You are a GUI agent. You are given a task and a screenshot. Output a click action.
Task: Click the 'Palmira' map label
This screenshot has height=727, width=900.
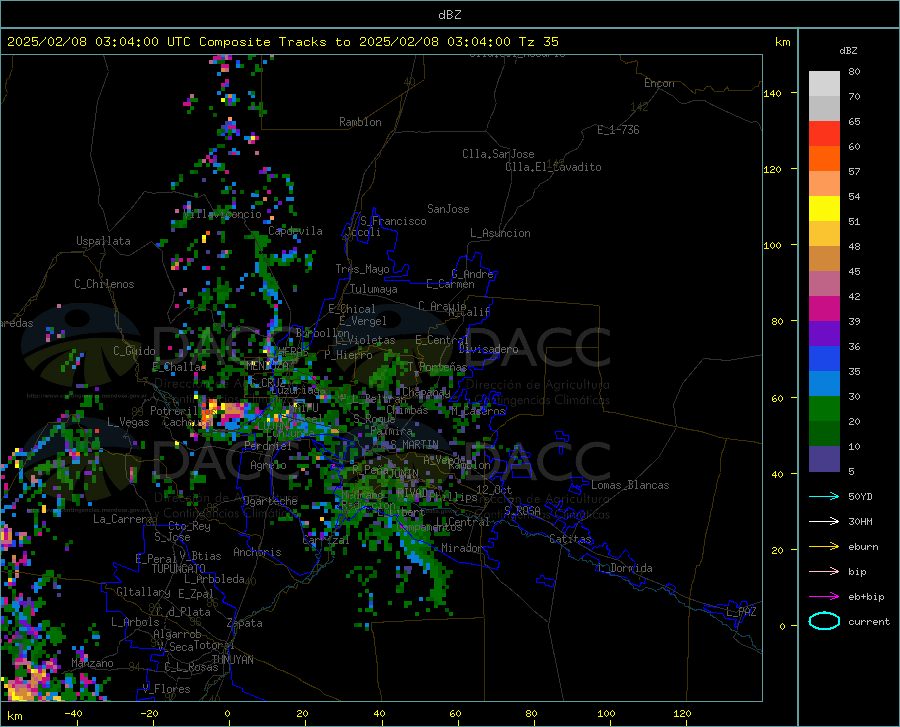click(391, 430)
